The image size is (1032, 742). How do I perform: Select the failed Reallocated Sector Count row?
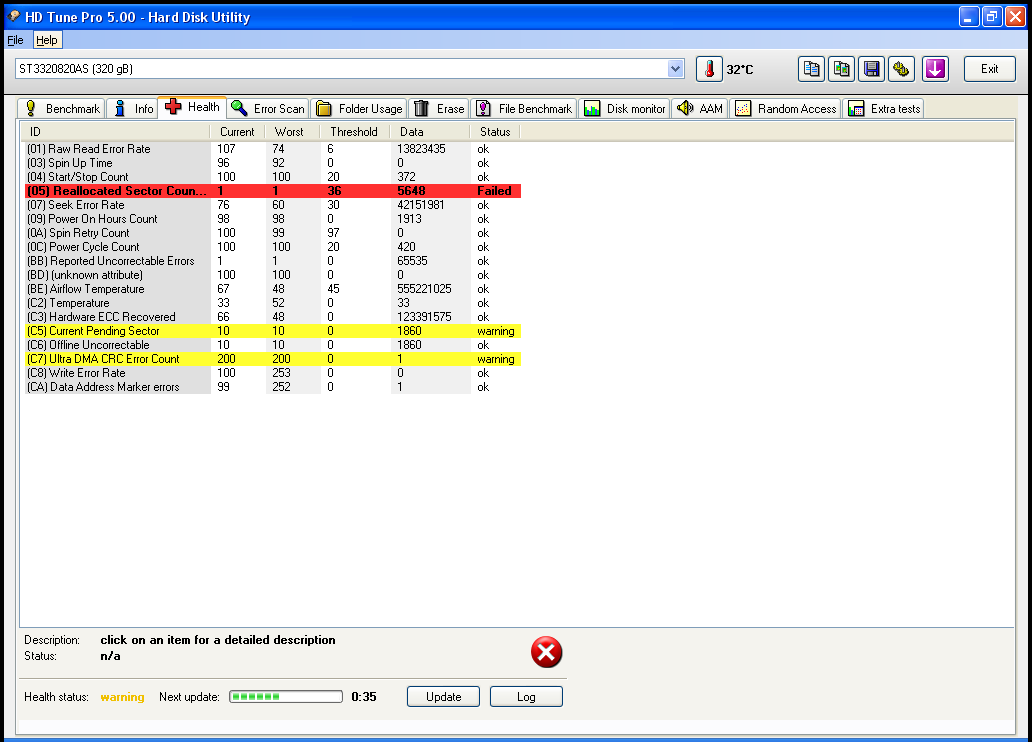pyautogui.click(x=273, y=191)
